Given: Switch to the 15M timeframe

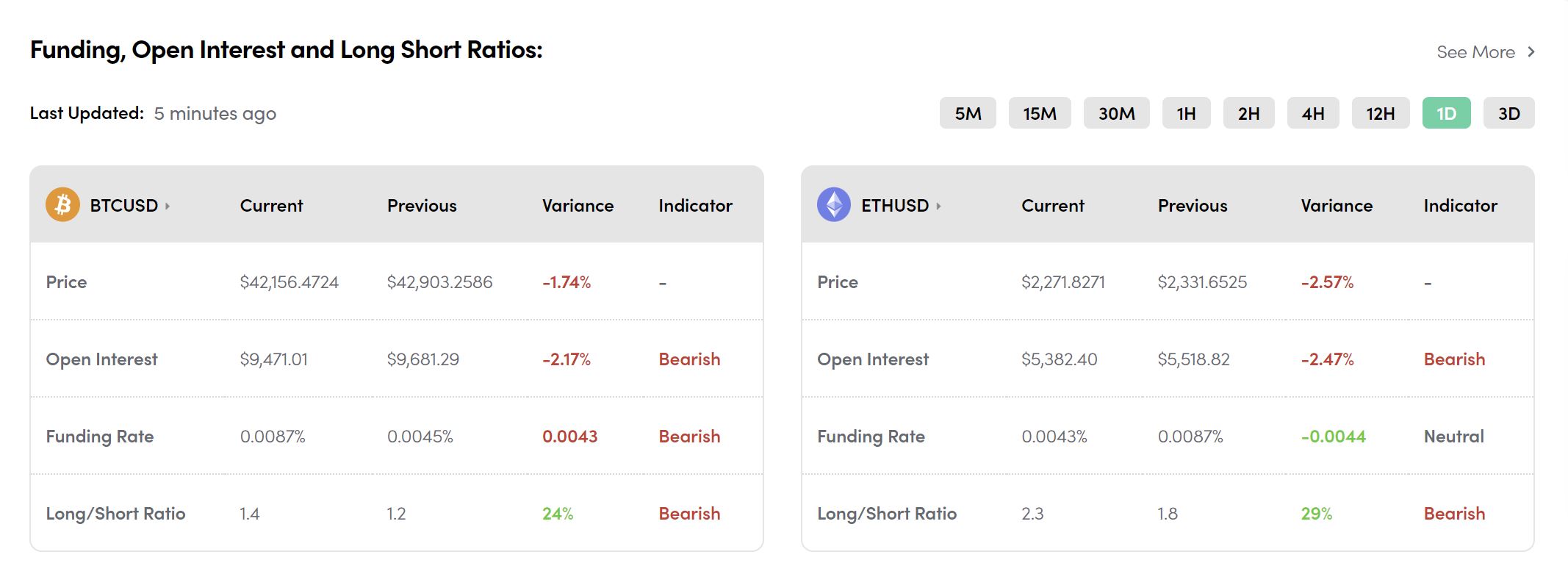Looking at the screenshot, I should [1040, 113].
